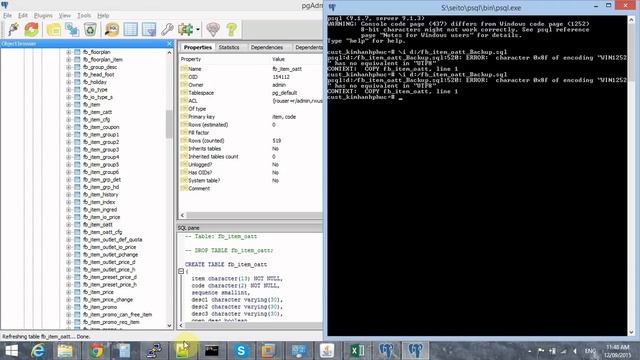
Task: Drop the object using the recycle bin icon
Action: [90, 29]
